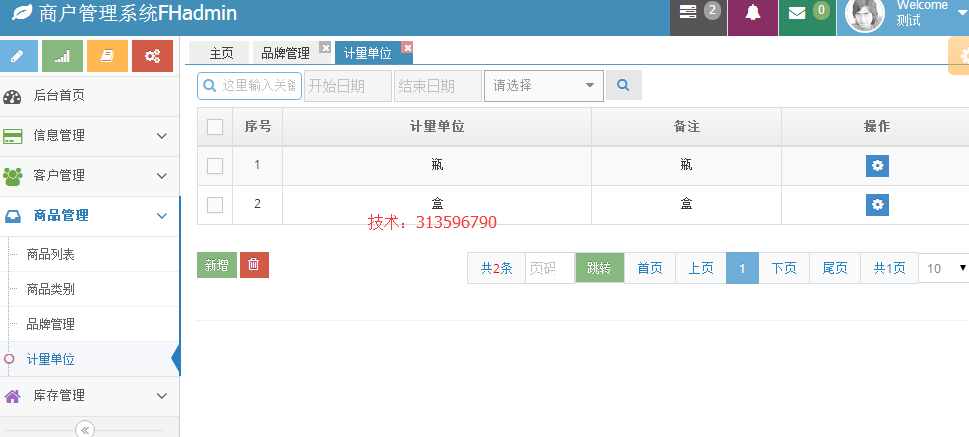969x437 pixels.
Task: Focus the keyword search input
Action: (250, 85)
